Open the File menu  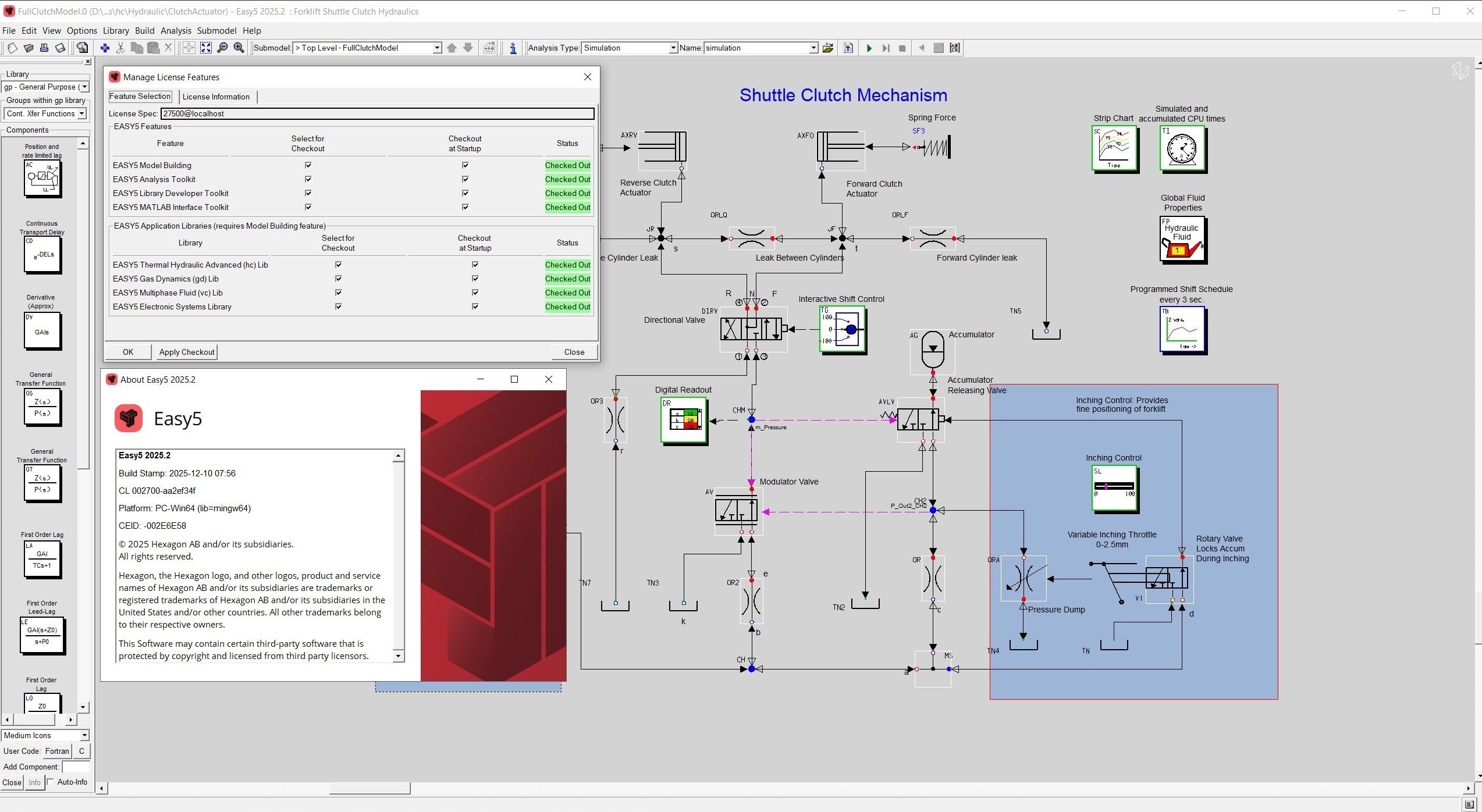click(9, 30)
